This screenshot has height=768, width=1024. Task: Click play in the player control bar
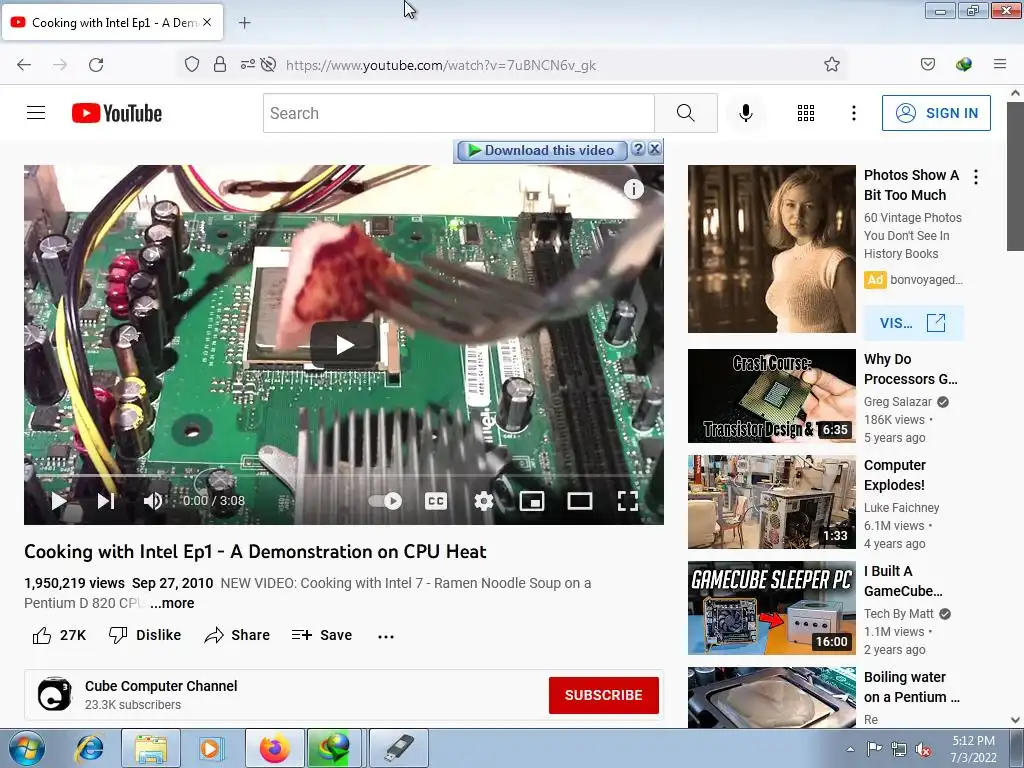click(59, 501)
